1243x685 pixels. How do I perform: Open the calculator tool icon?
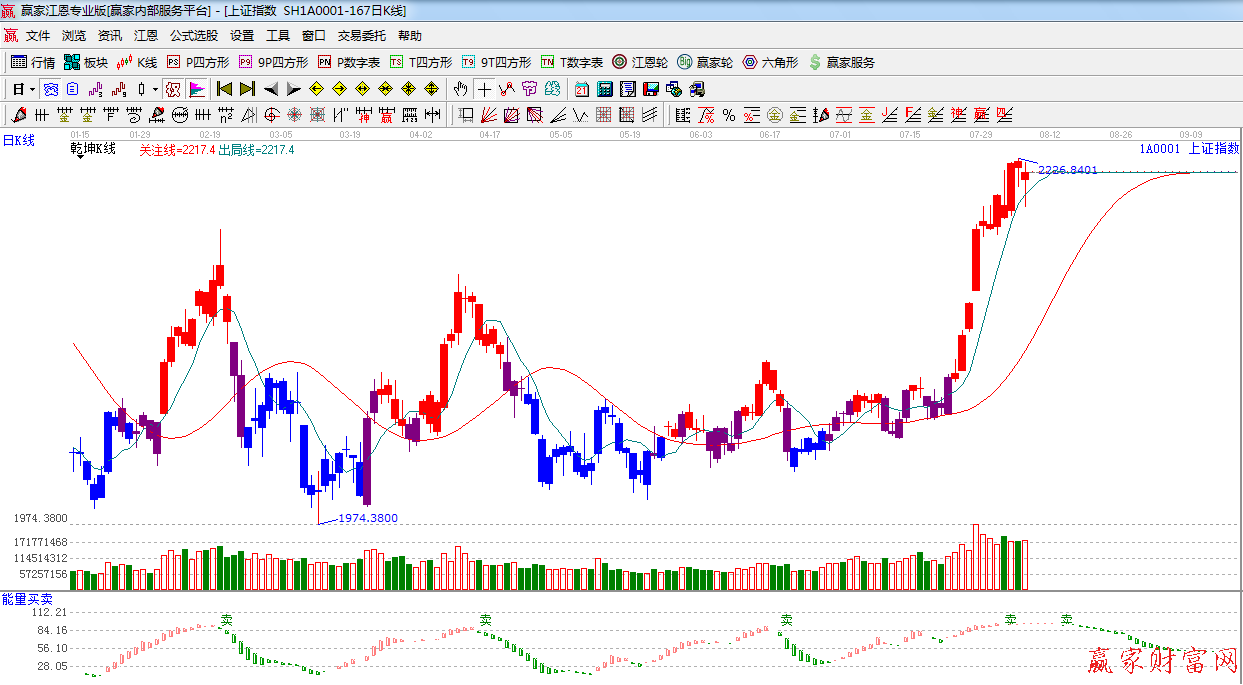click(x=604, y=89)
